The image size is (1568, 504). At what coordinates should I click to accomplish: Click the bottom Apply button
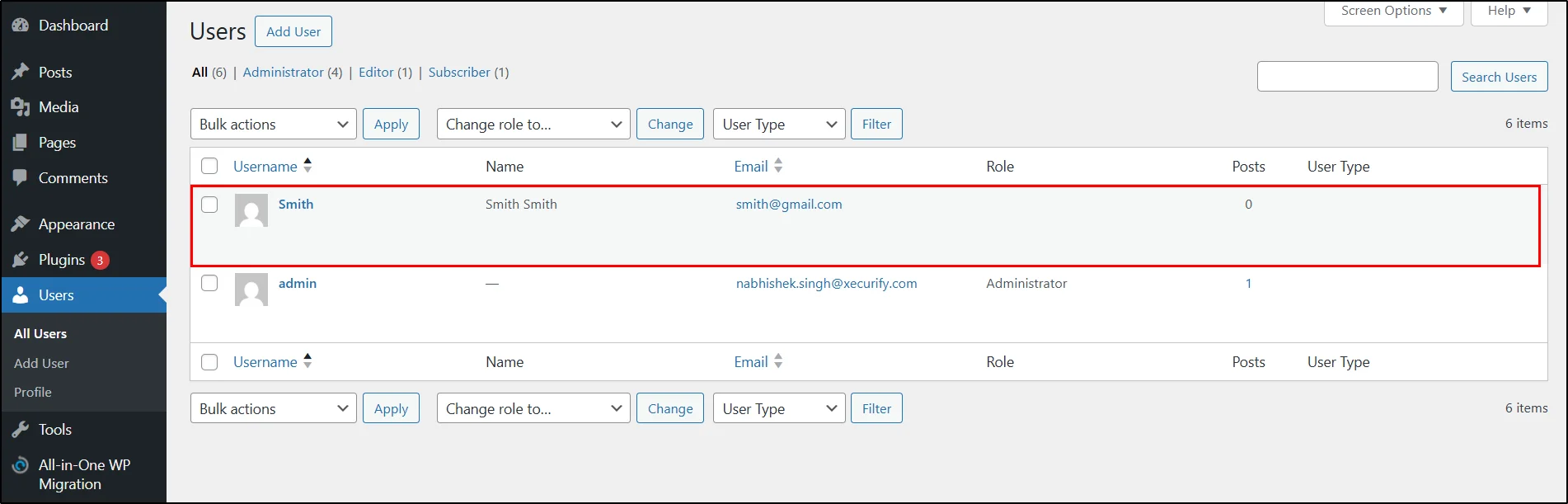[x=391, y=408]
